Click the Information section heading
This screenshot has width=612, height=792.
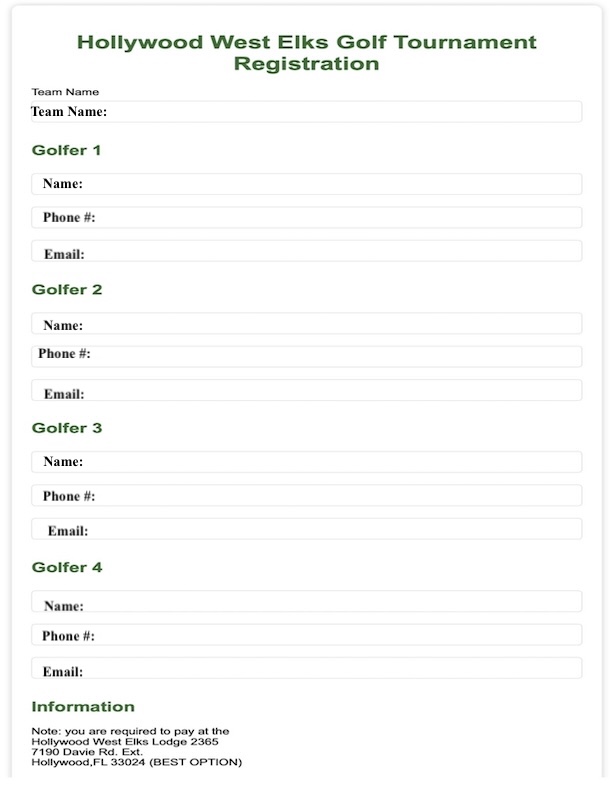(x=83, y=707)
